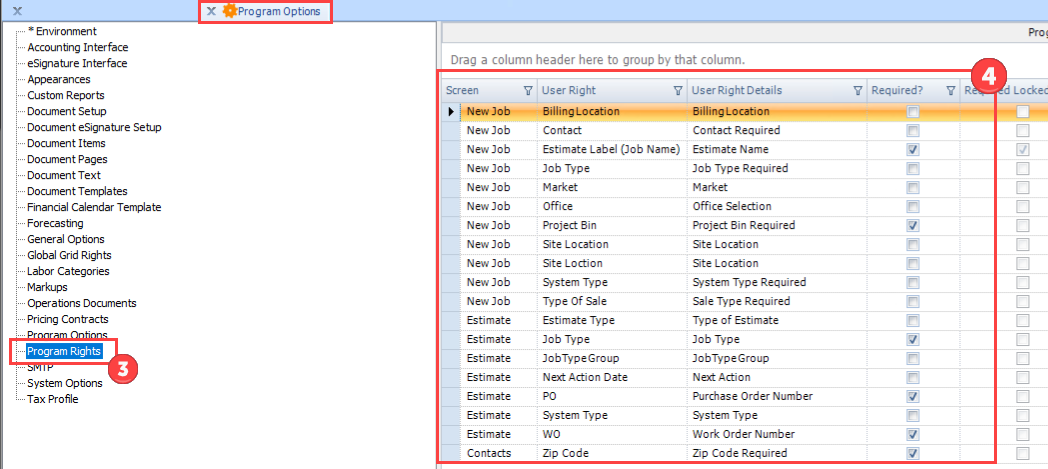
Task: Select Environment in the options tree
Action: 62,31
